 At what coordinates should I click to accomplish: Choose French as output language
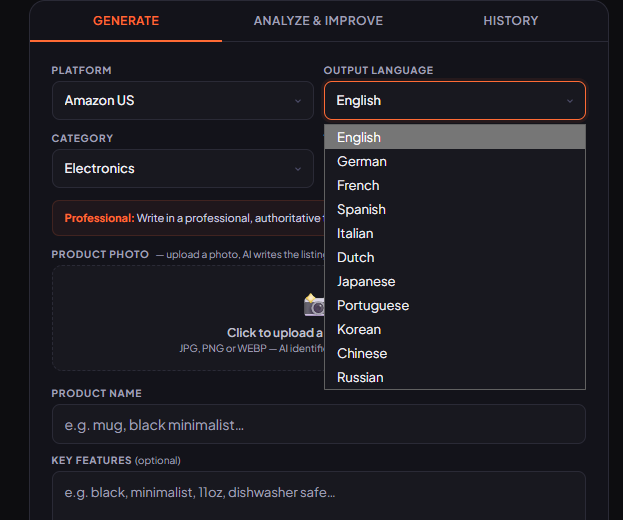click(455, 186)
